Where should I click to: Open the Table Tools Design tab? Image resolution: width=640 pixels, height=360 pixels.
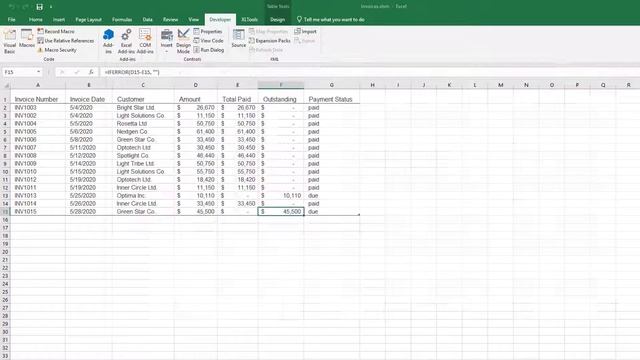[277, 20]
